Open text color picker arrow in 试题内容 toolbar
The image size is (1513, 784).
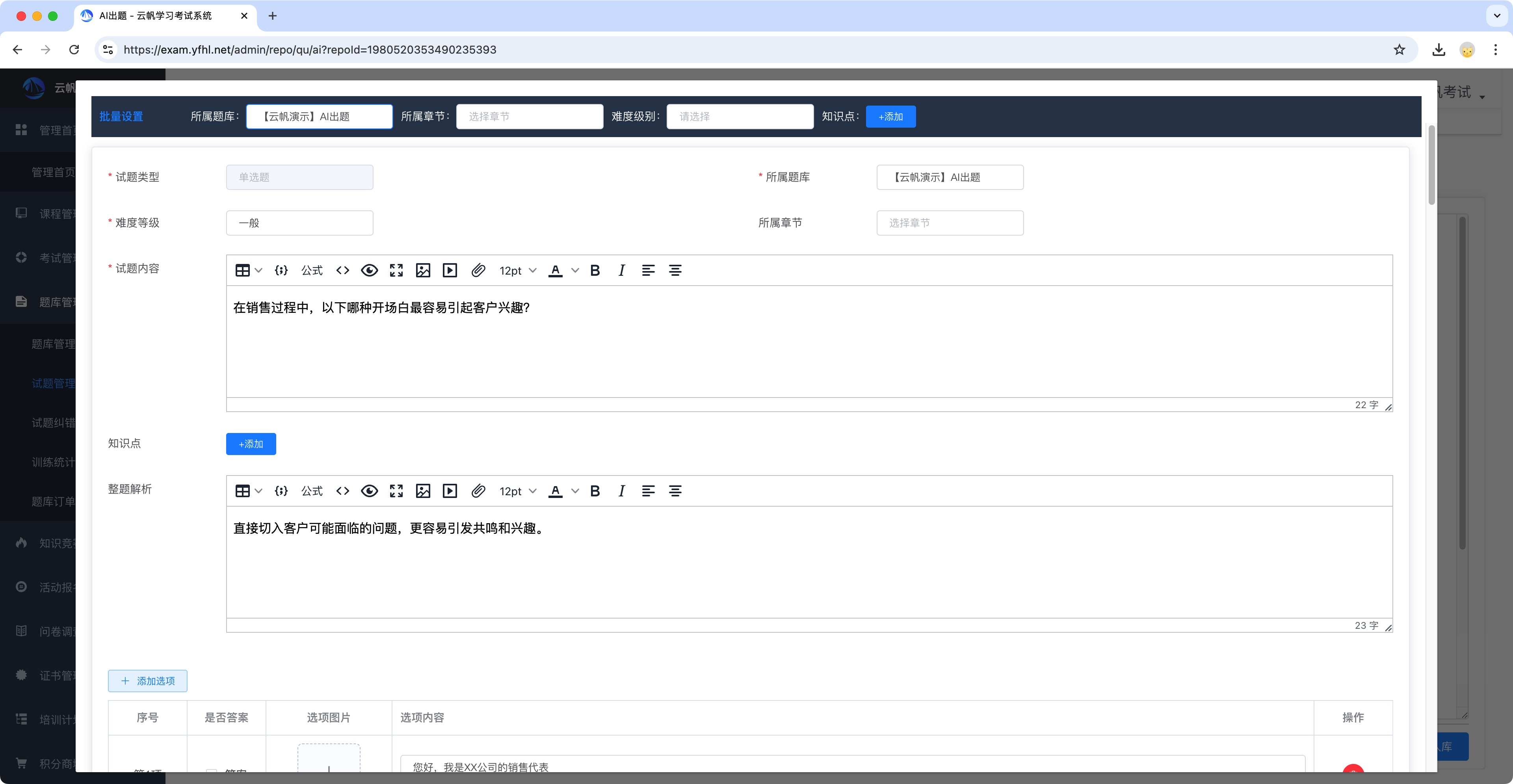[575, 270]
